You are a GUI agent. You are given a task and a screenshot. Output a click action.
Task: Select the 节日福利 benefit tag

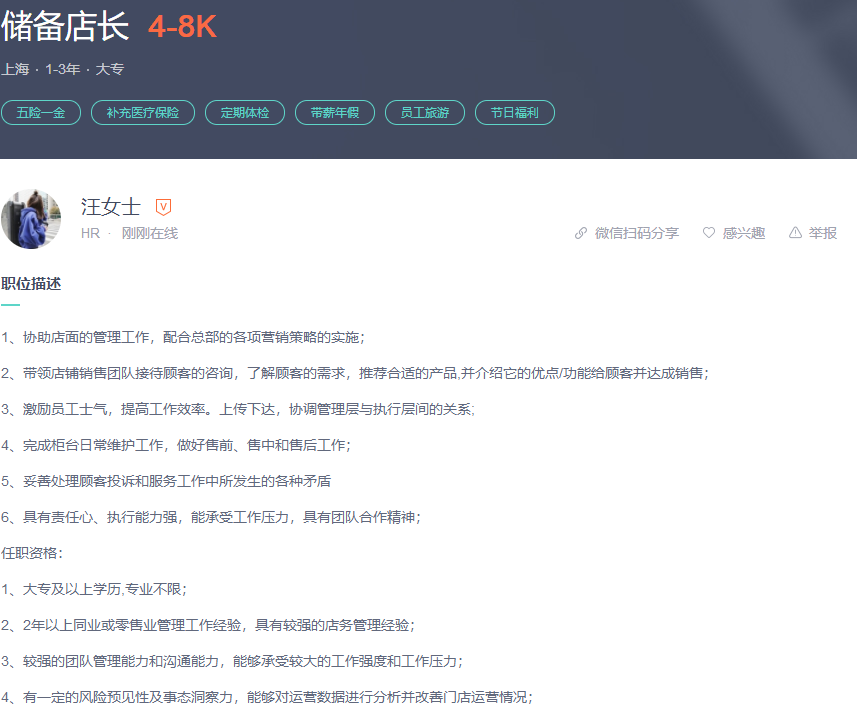(515, 113)
